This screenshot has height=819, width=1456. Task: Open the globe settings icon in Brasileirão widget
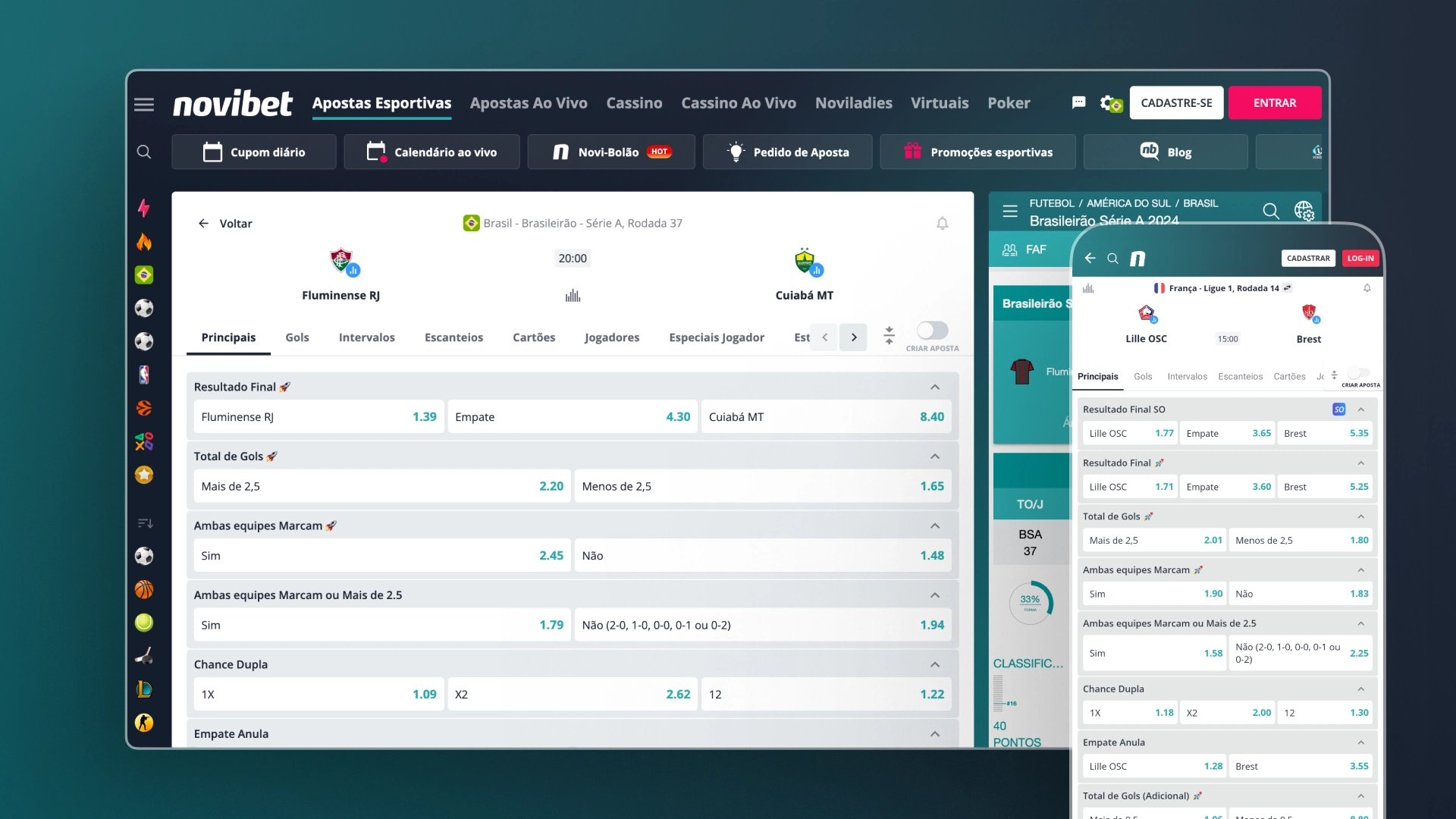pos(1304,211)
